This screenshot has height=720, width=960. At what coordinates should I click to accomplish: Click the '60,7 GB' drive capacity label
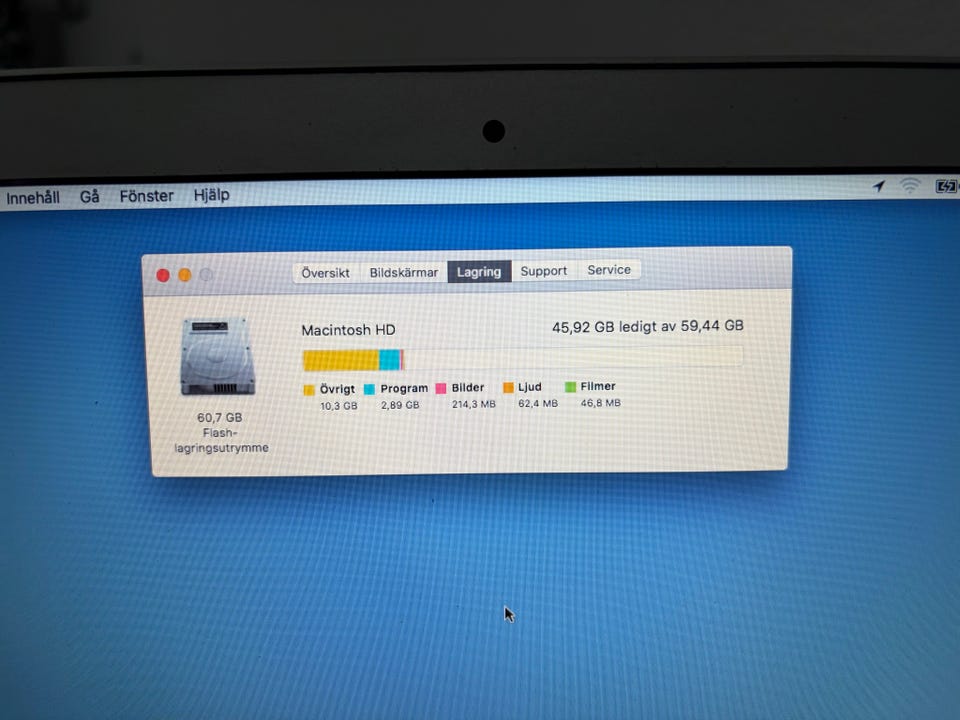tap(220, 418)
